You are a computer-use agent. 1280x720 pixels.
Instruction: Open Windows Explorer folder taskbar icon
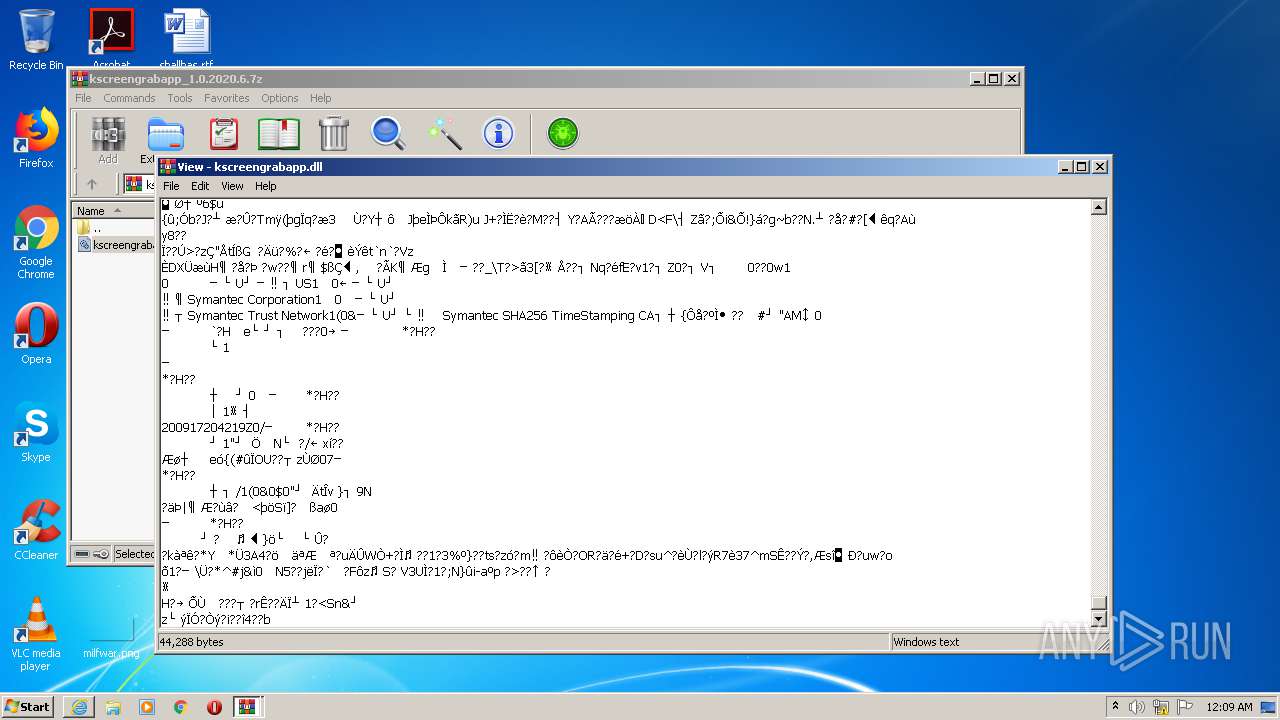click(113, 707)
